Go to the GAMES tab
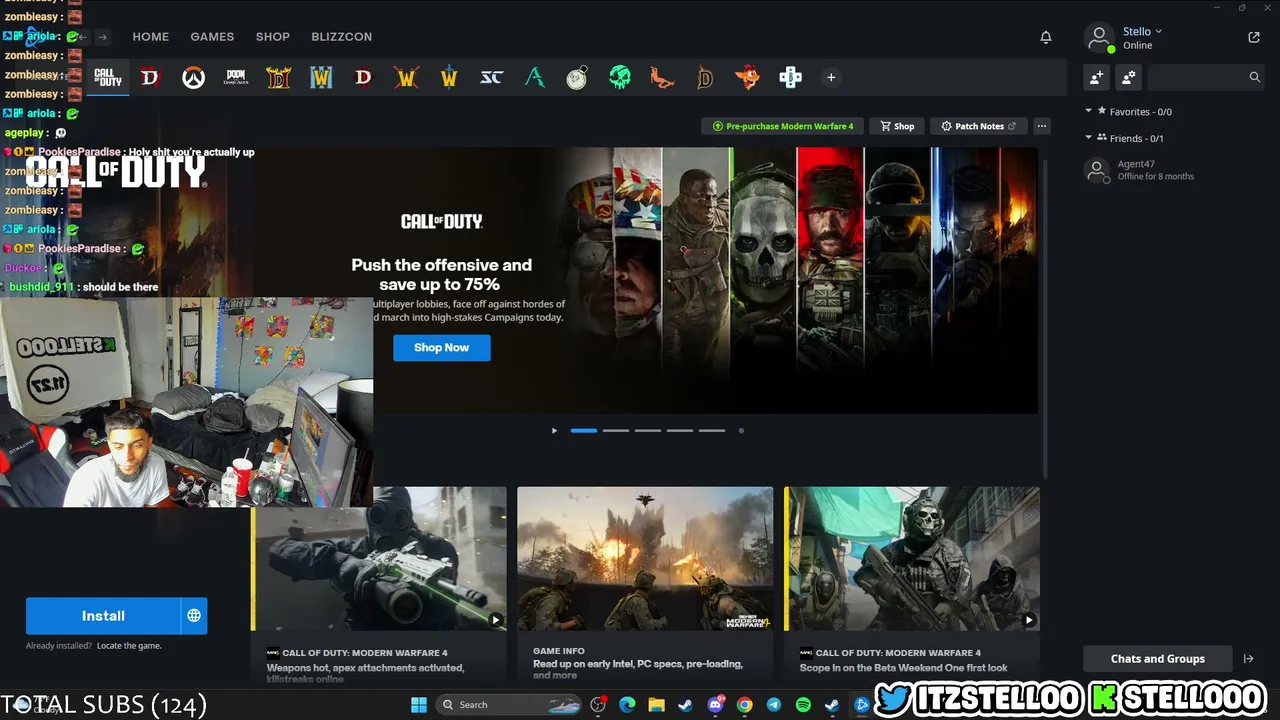Viewport: 1280px width, 720px height. [x=212, y=37]
